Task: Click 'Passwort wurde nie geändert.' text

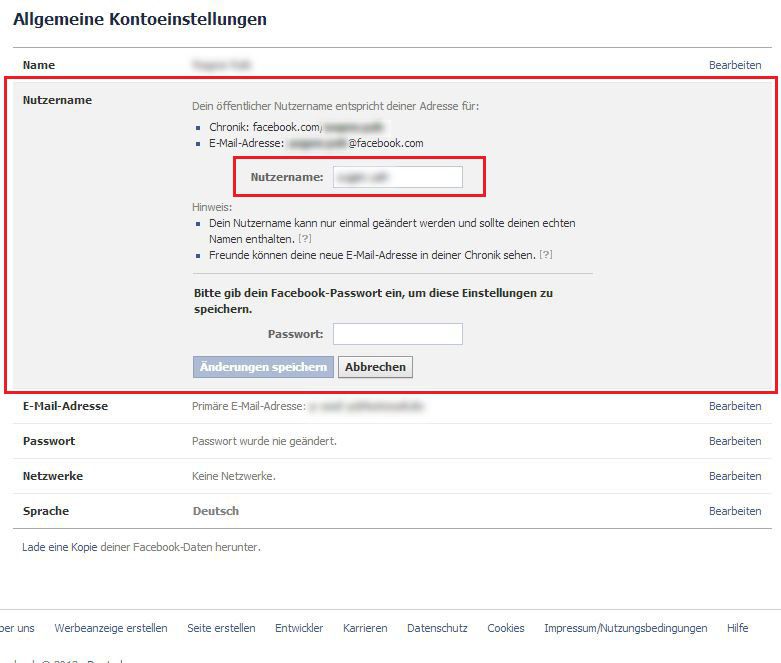Action: pyautogui.click(x=264, y=441)
